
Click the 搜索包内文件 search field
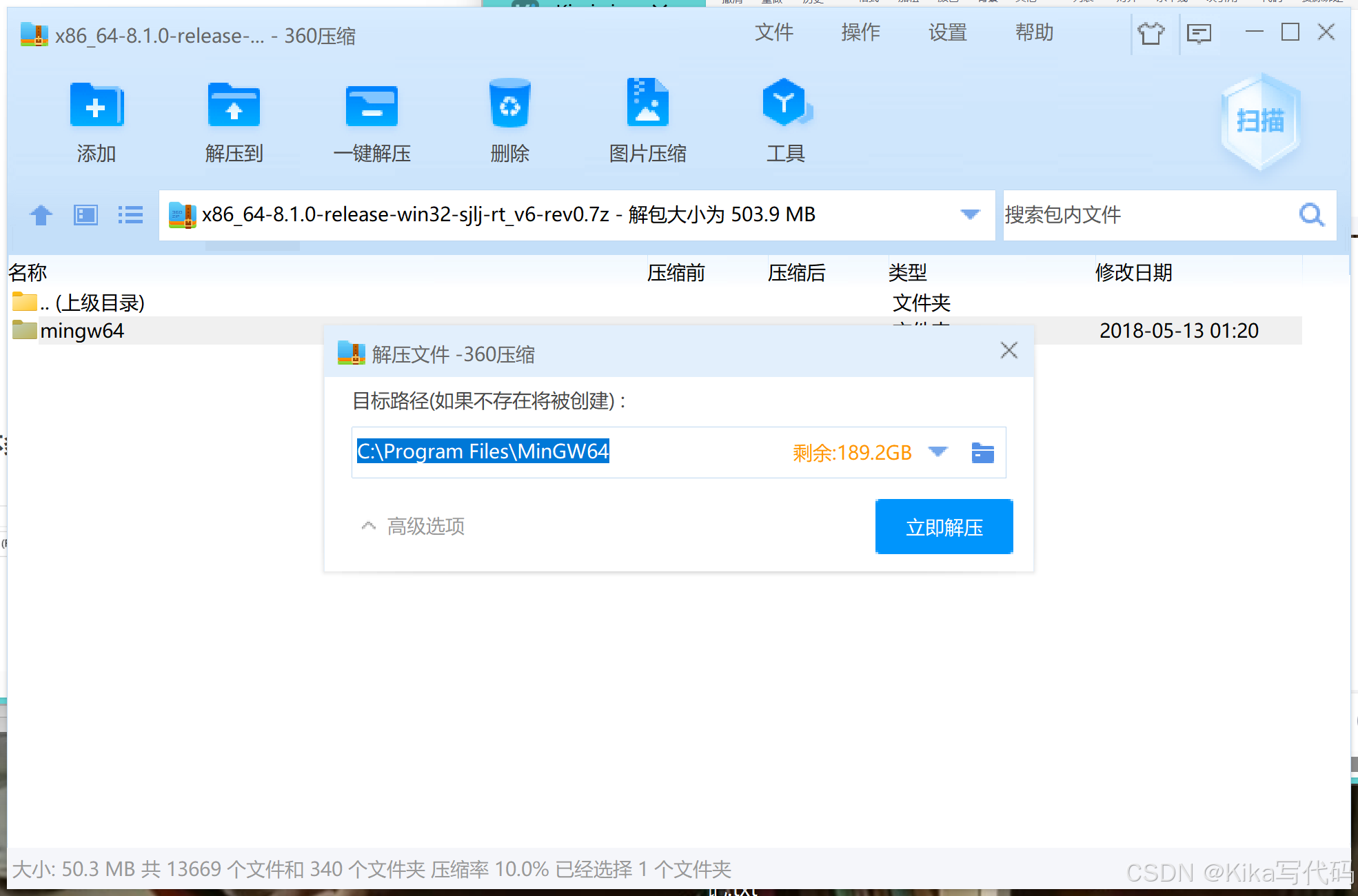coord(1144,215)
